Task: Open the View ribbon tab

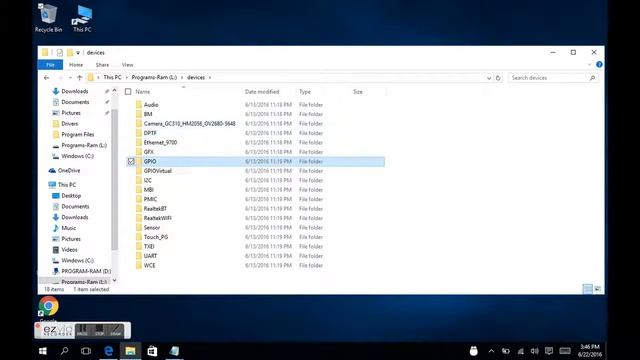Action: 127,65
